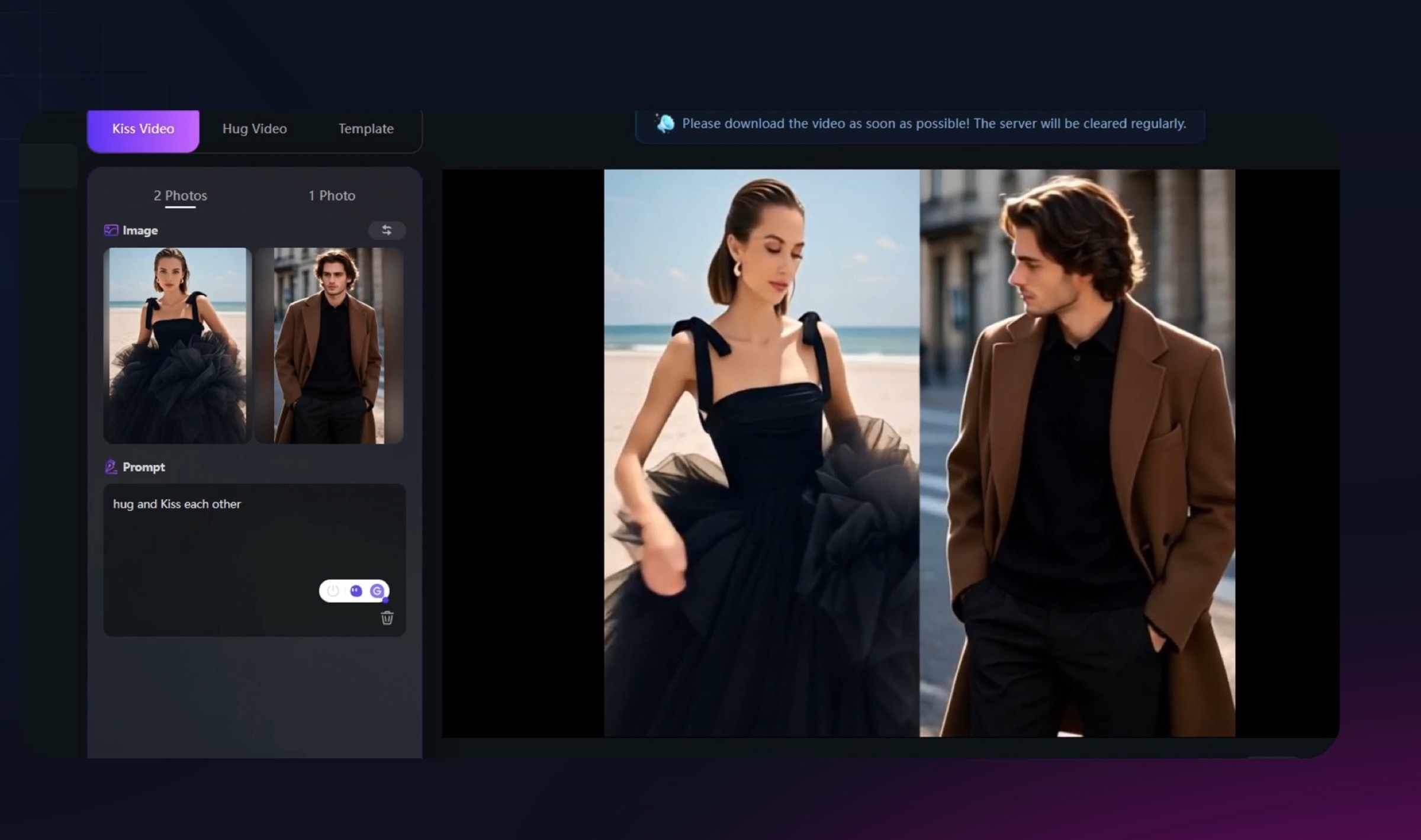Viewport: 1421px width, 840px height.
Task: Click the power icon in floating pill
Action: (333, 591)
